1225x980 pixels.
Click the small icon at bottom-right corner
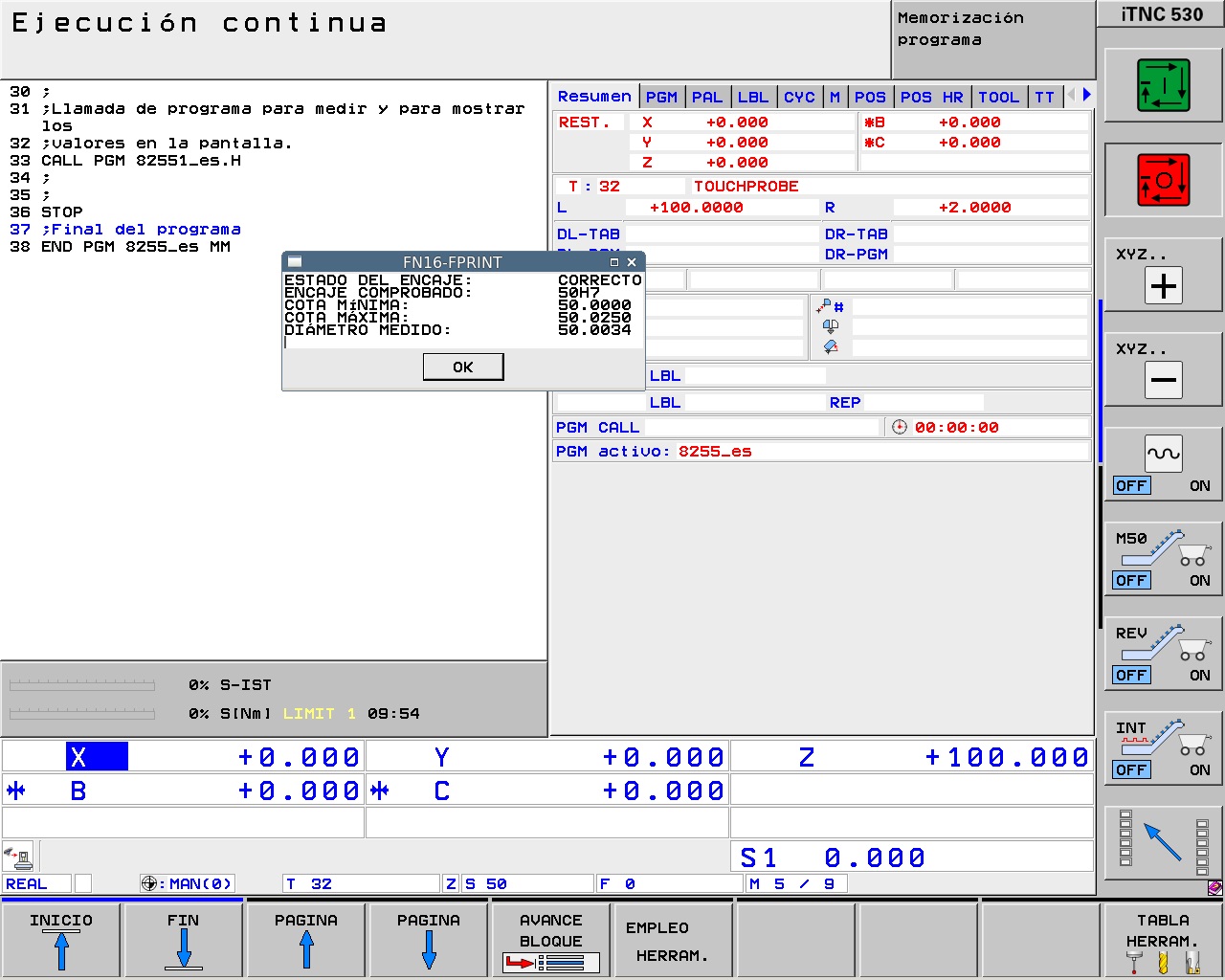1215,887
